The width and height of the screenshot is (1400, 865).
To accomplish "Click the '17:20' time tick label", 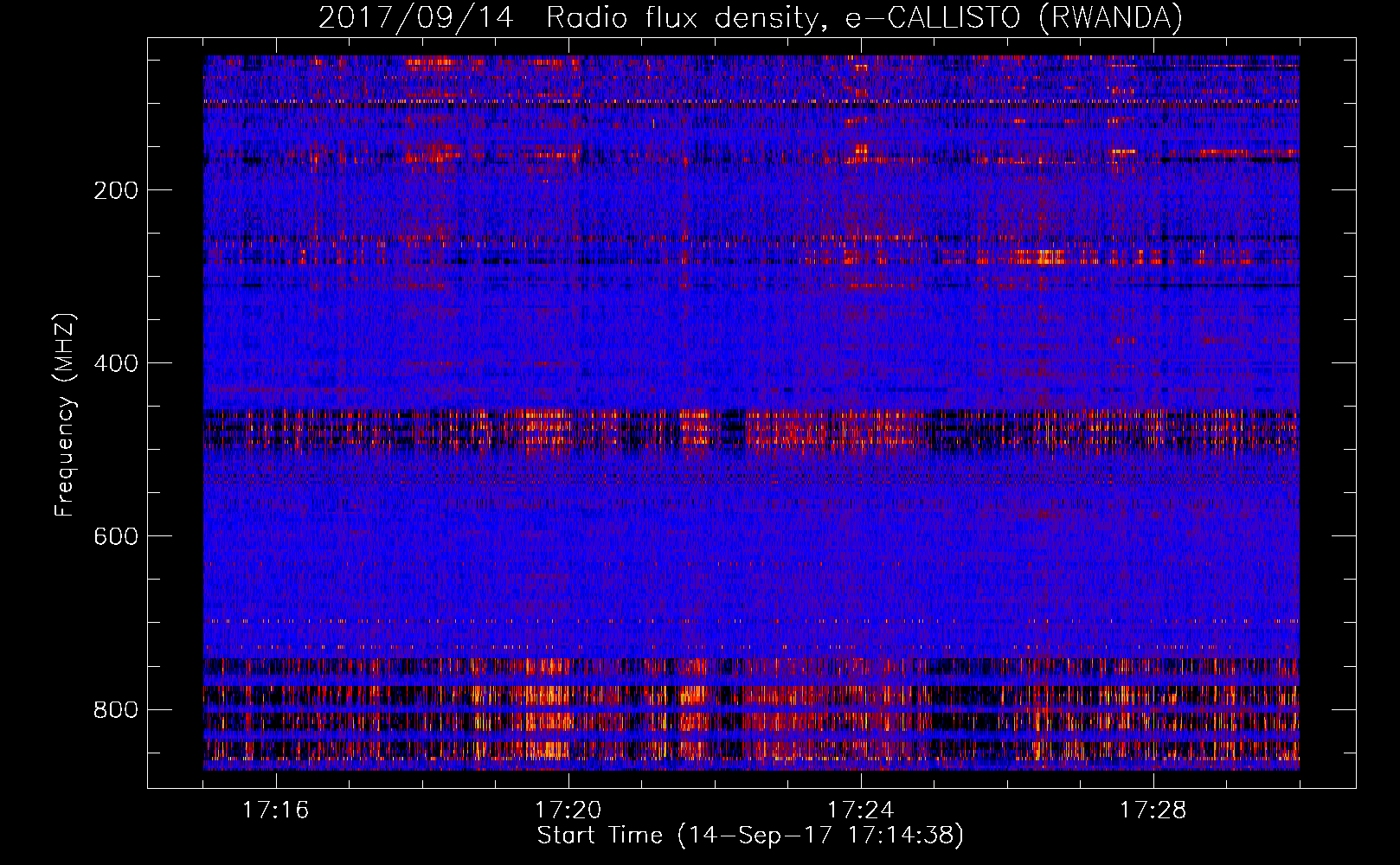I will (568, 811).
